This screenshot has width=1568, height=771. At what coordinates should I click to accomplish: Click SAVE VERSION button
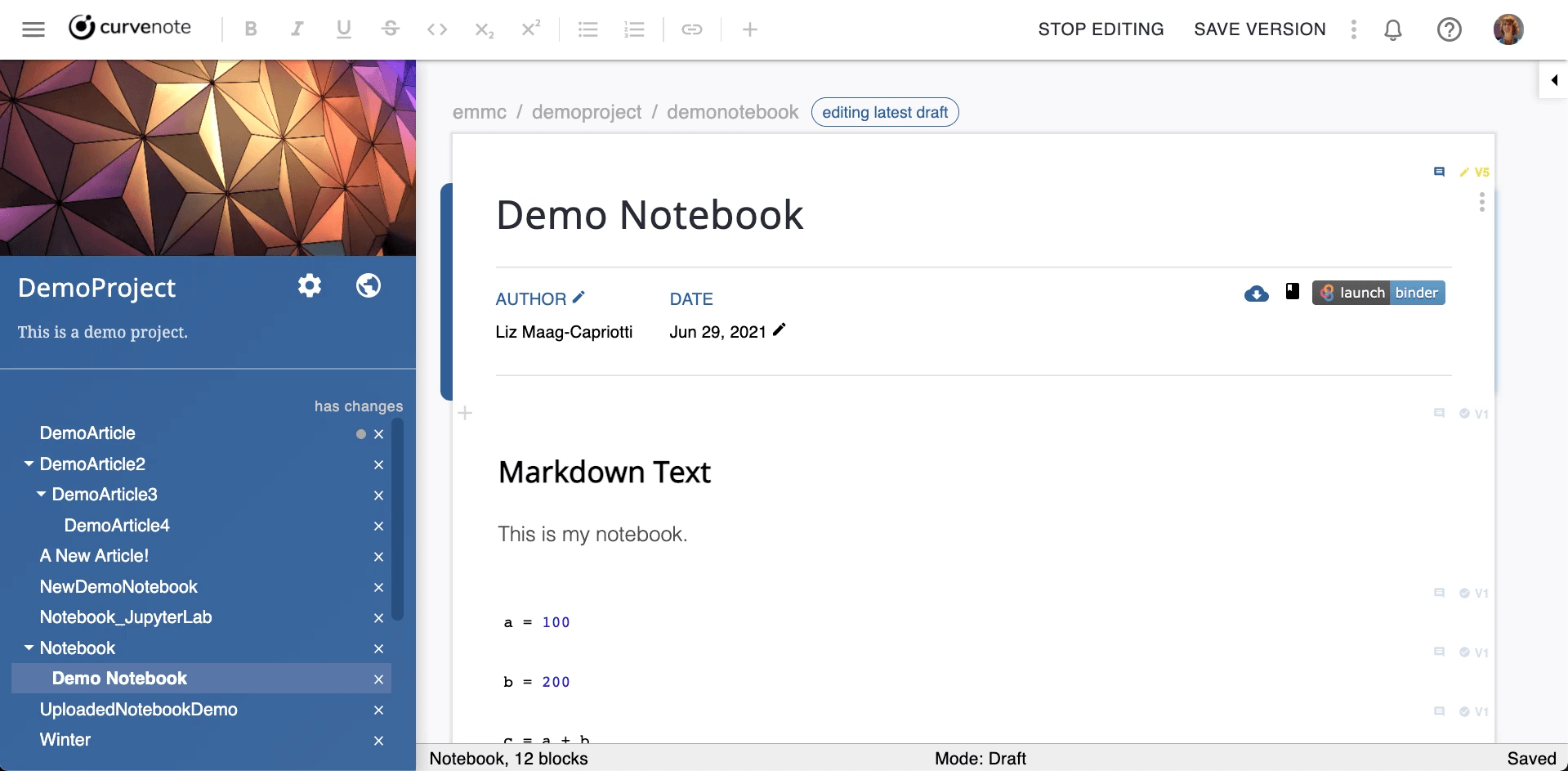coord(1259,29)
